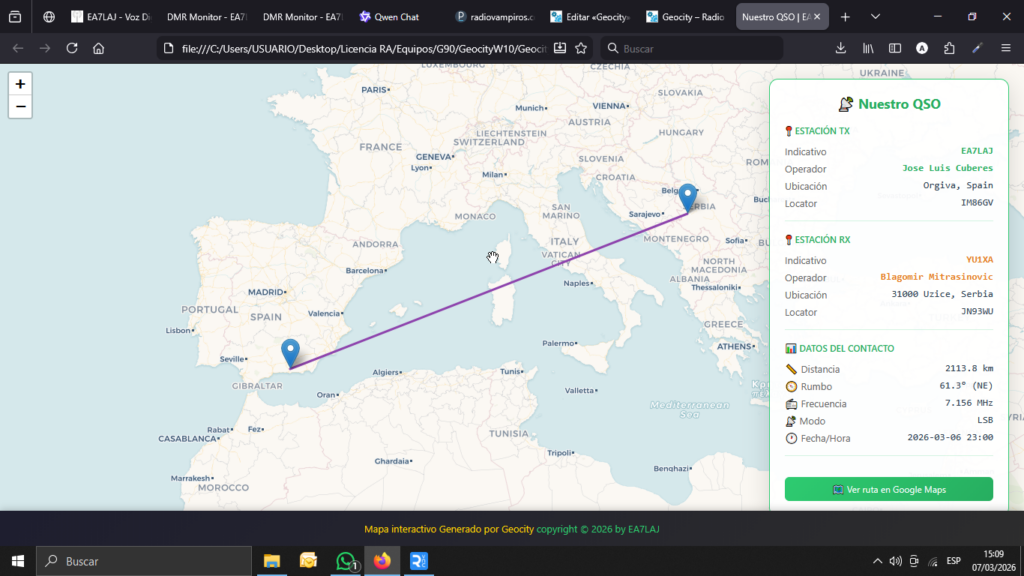
Task: Open the Firefox extensions menu
Action: pos(949,48)
